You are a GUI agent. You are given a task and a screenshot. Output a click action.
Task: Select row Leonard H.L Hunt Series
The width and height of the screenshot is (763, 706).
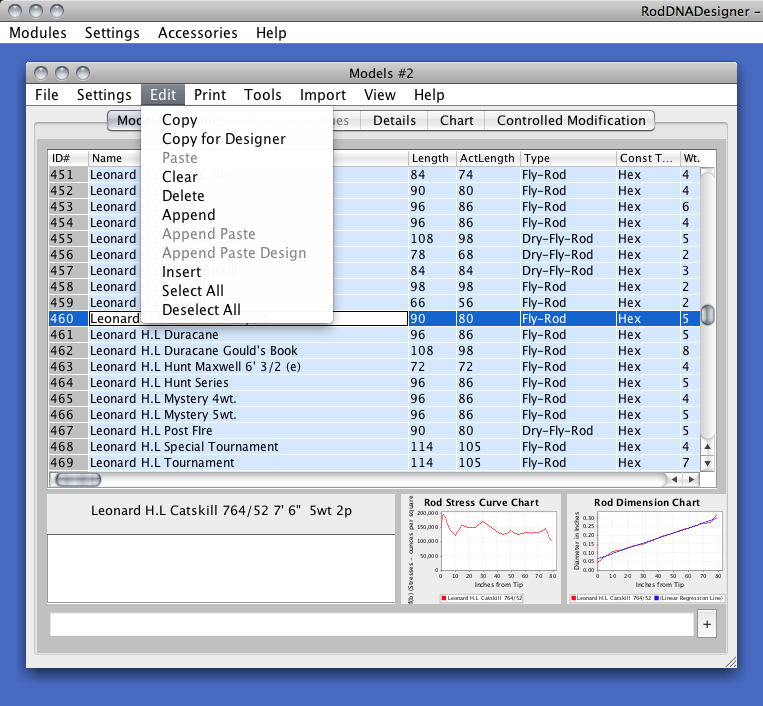pos(374,383)
